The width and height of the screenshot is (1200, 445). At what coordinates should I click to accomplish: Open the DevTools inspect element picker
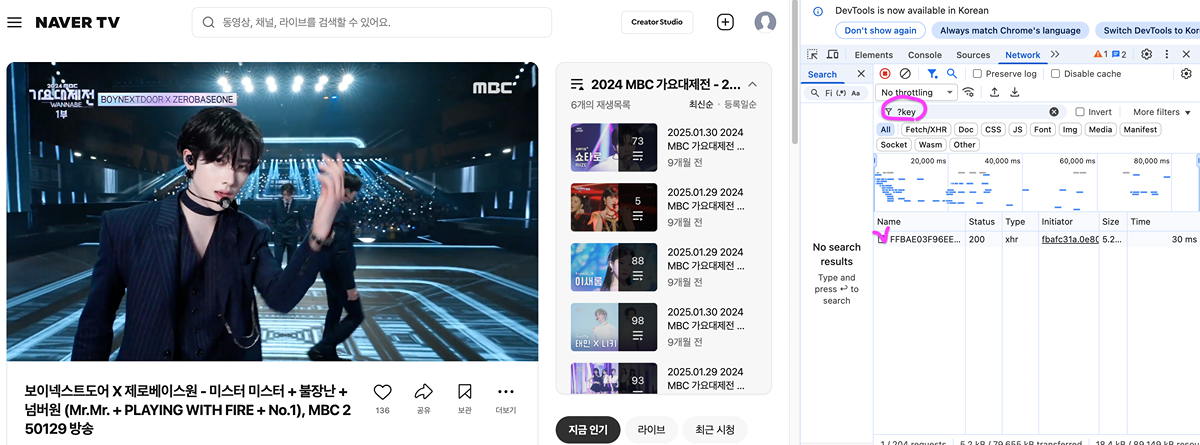click(x=812, y=55)
